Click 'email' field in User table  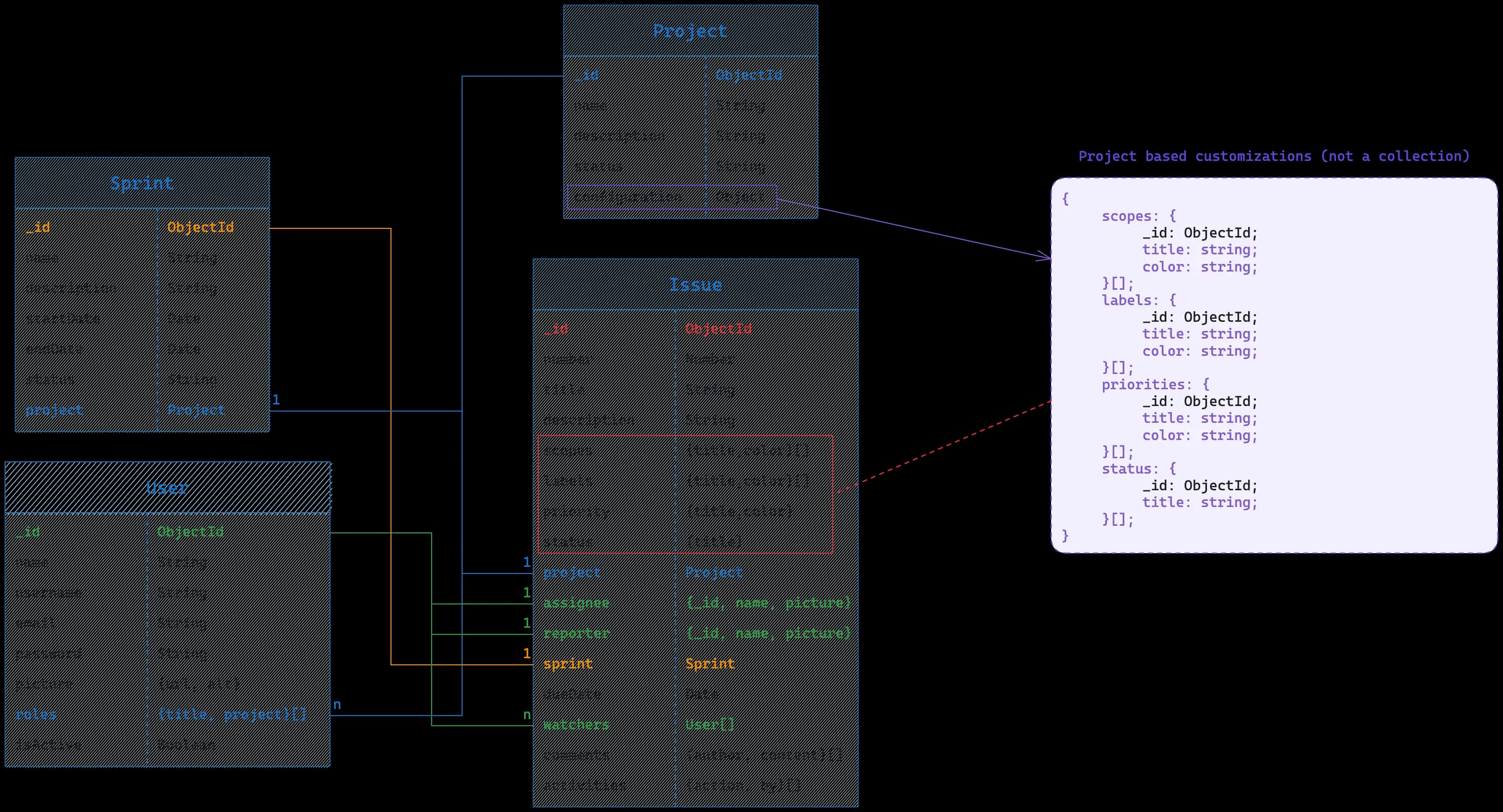pos(36,624)
